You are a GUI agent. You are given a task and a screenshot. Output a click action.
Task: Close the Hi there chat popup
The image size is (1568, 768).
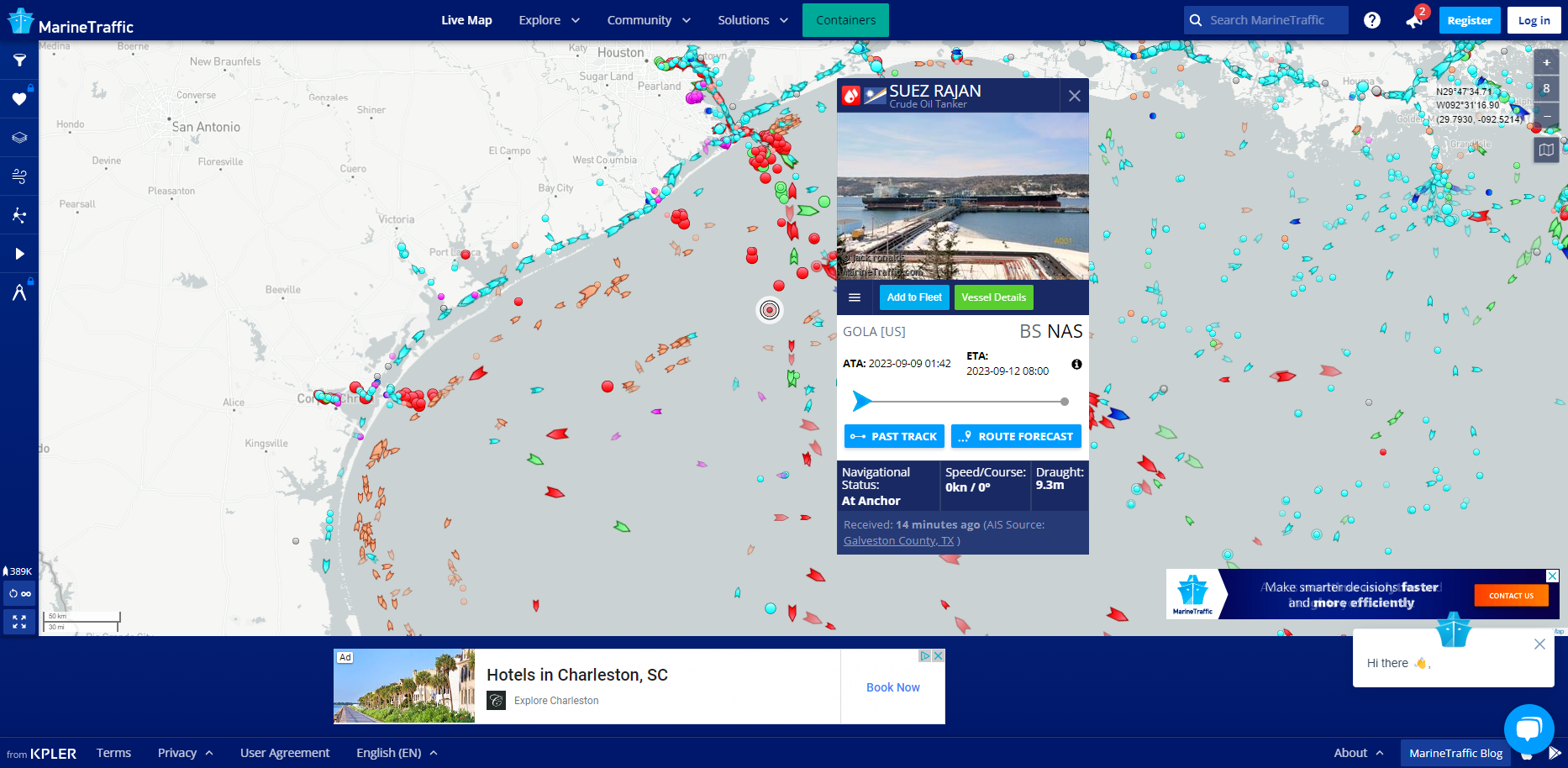point(1539,644)
